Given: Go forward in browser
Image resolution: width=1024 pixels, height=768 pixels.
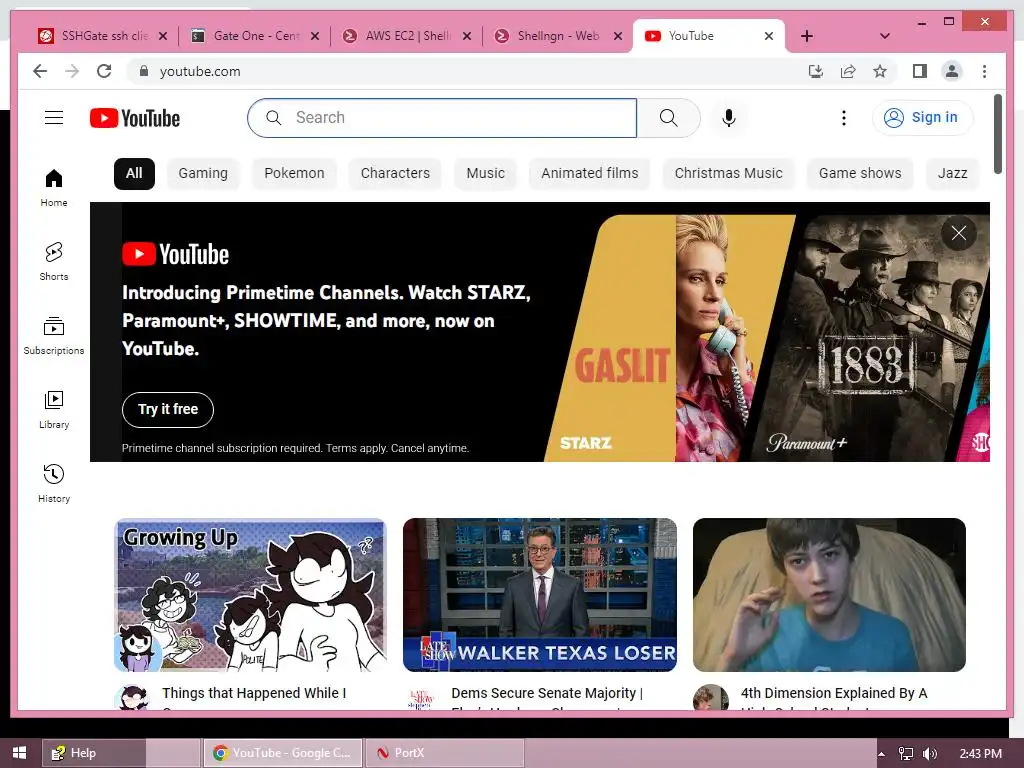Looking at the screenshot, I should tap(72, 71).
